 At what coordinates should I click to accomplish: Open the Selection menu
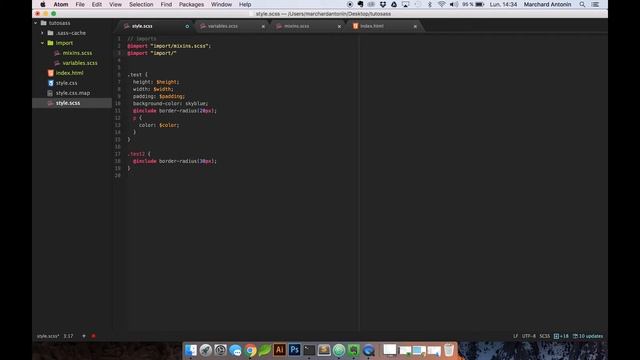[141, 4]
